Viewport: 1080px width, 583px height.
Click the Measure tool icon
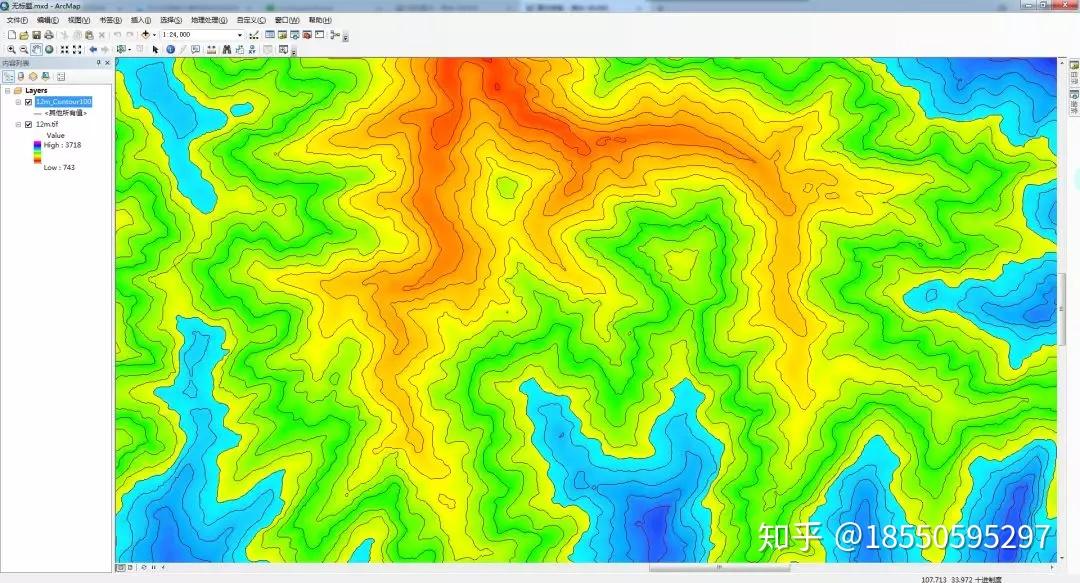click(210, 48)
